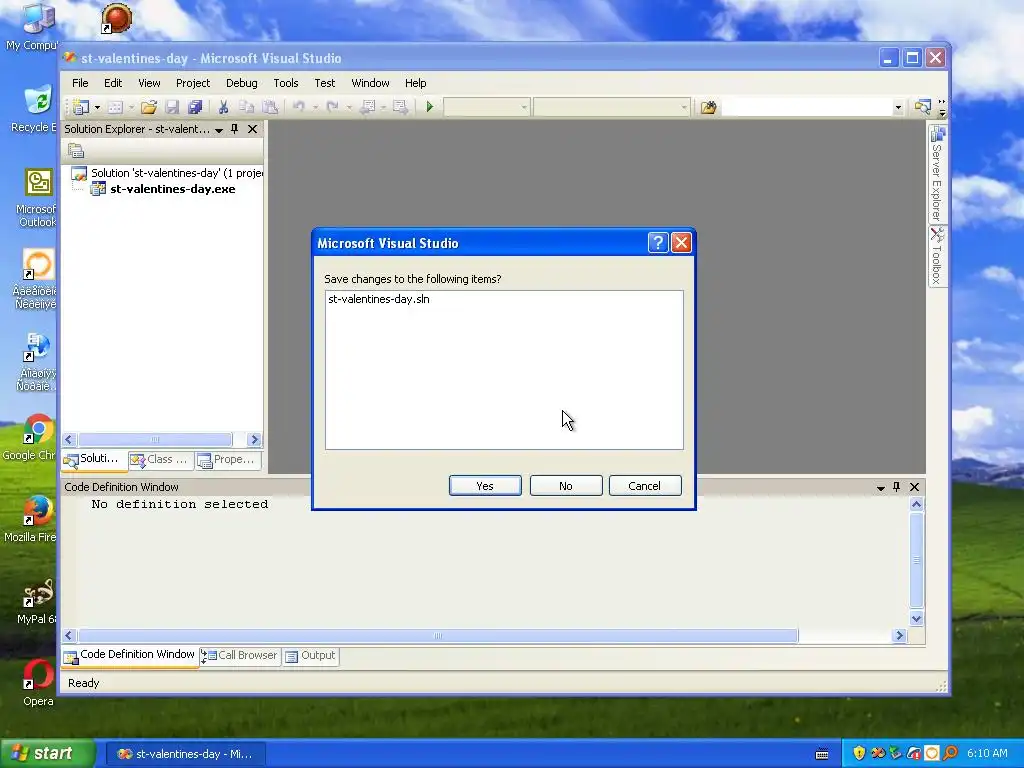Image resolution: width=1024 pixels, height=768 pixels.
Task: Select Solution 'st-valentines-day' tree node
Action: [x=167, y=173]
